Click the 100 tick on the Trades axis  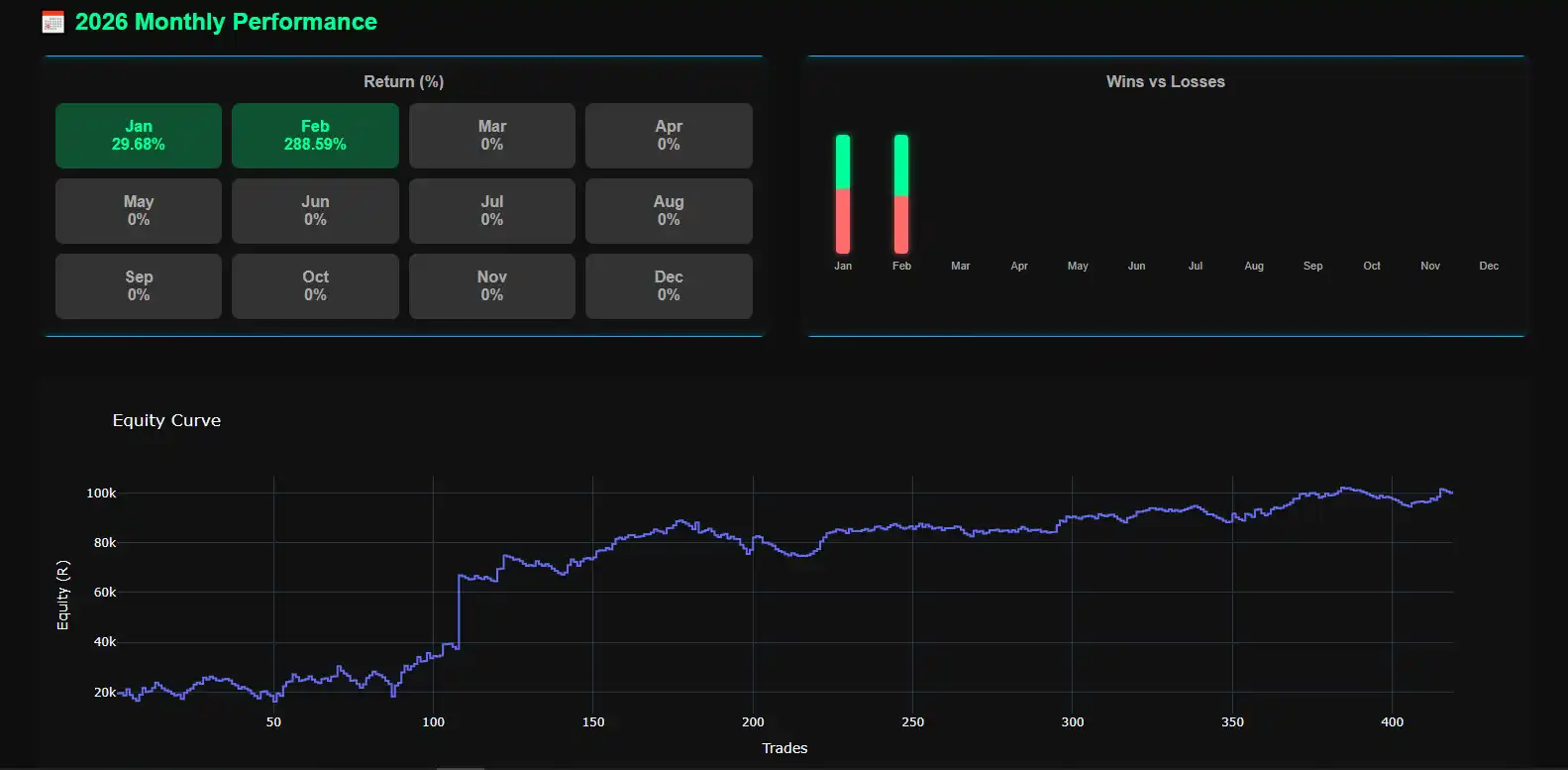coord(433,721)
